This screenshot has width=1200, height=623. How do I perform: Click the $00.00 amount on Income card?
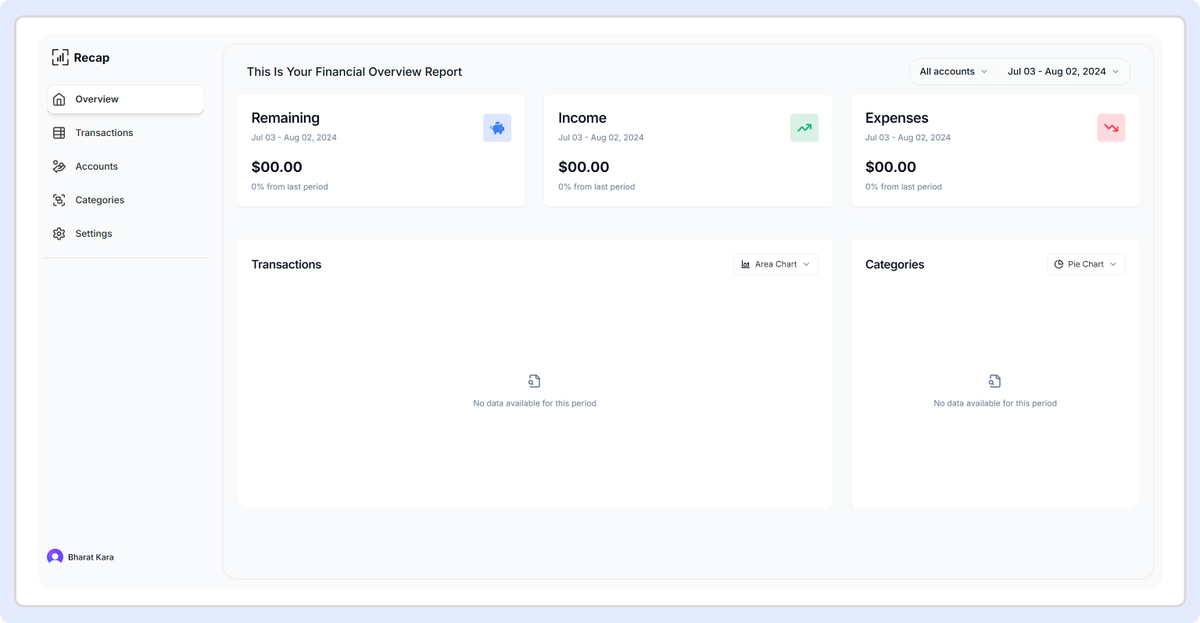pos(584,167)
